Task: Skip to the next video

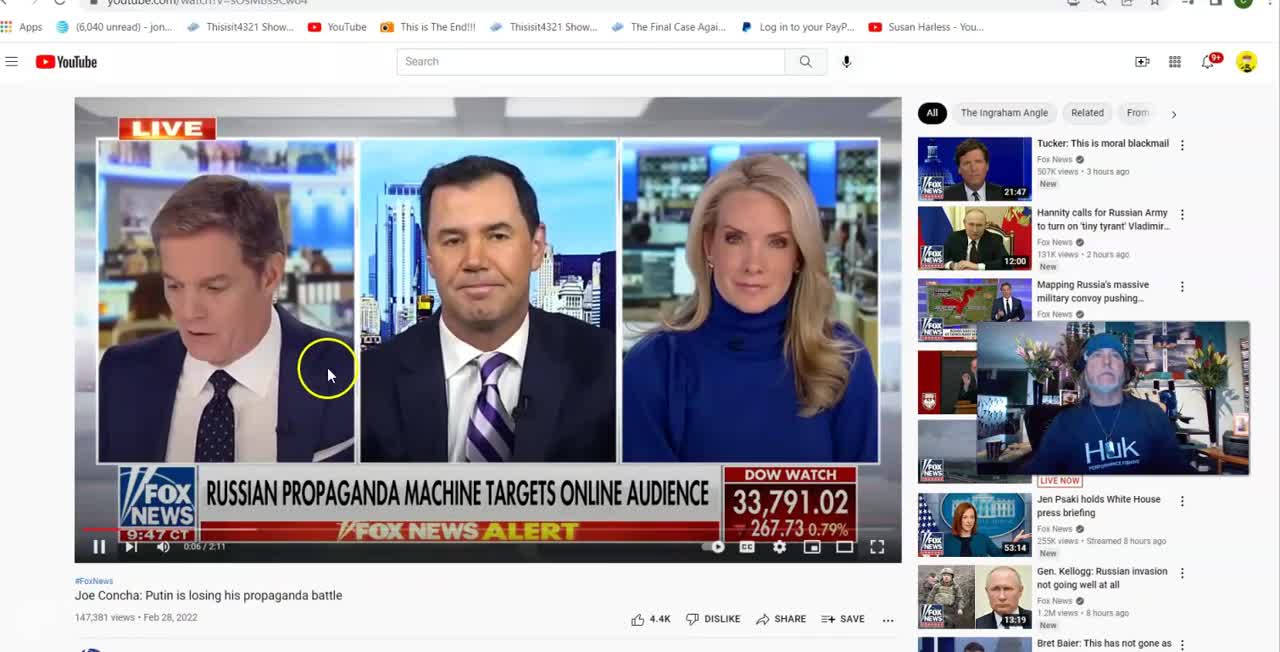Action: point(131,547)
